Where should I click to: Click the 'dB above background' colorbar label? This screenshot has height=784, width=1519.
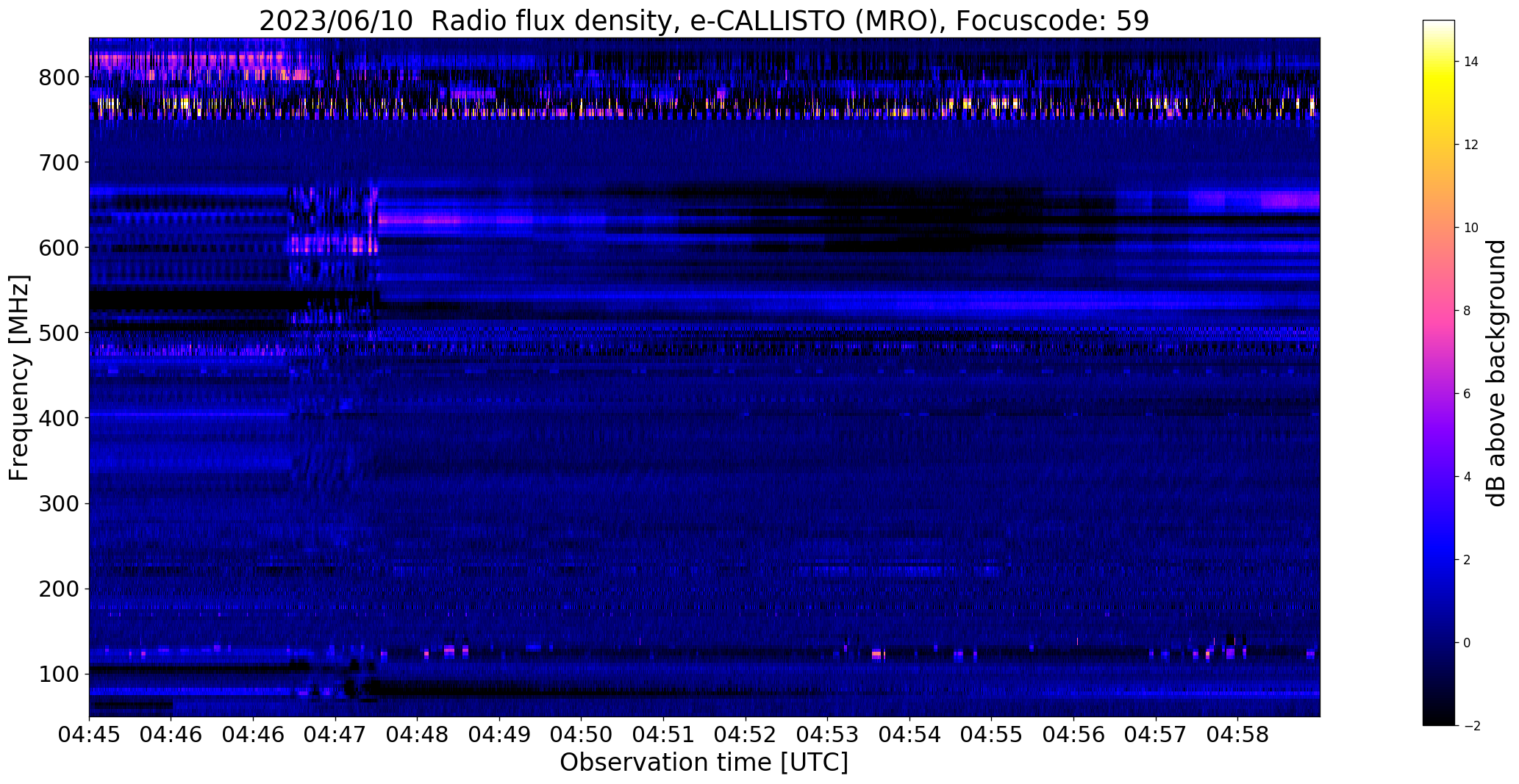click(1497, 373)
